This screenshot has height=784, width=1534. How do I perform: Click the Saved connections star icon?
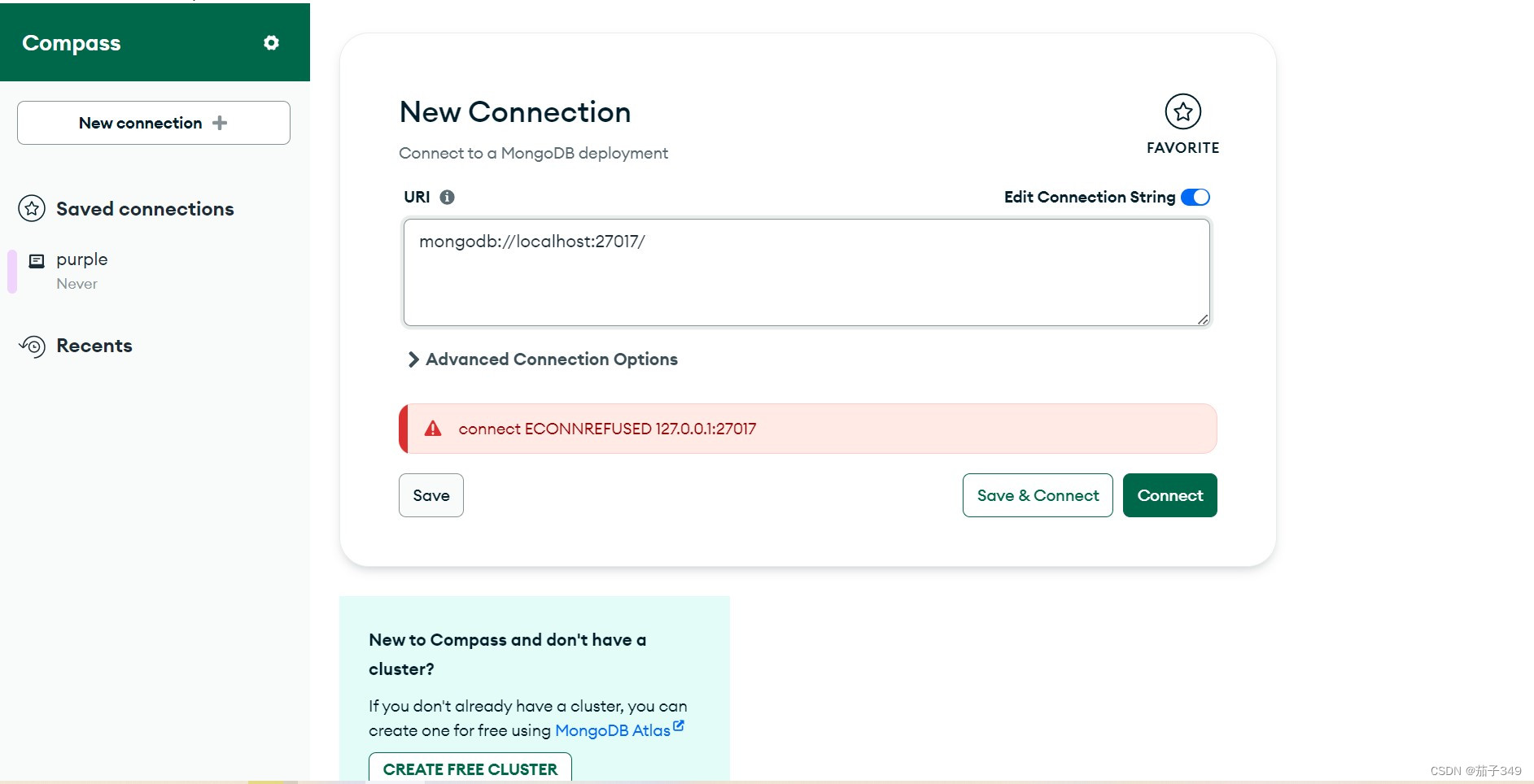click(x=31, y=208)
